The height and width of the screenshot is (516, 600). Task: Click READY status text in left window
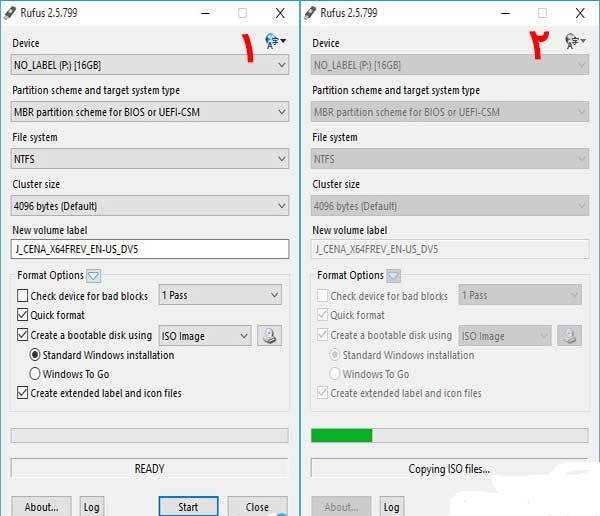150,469
